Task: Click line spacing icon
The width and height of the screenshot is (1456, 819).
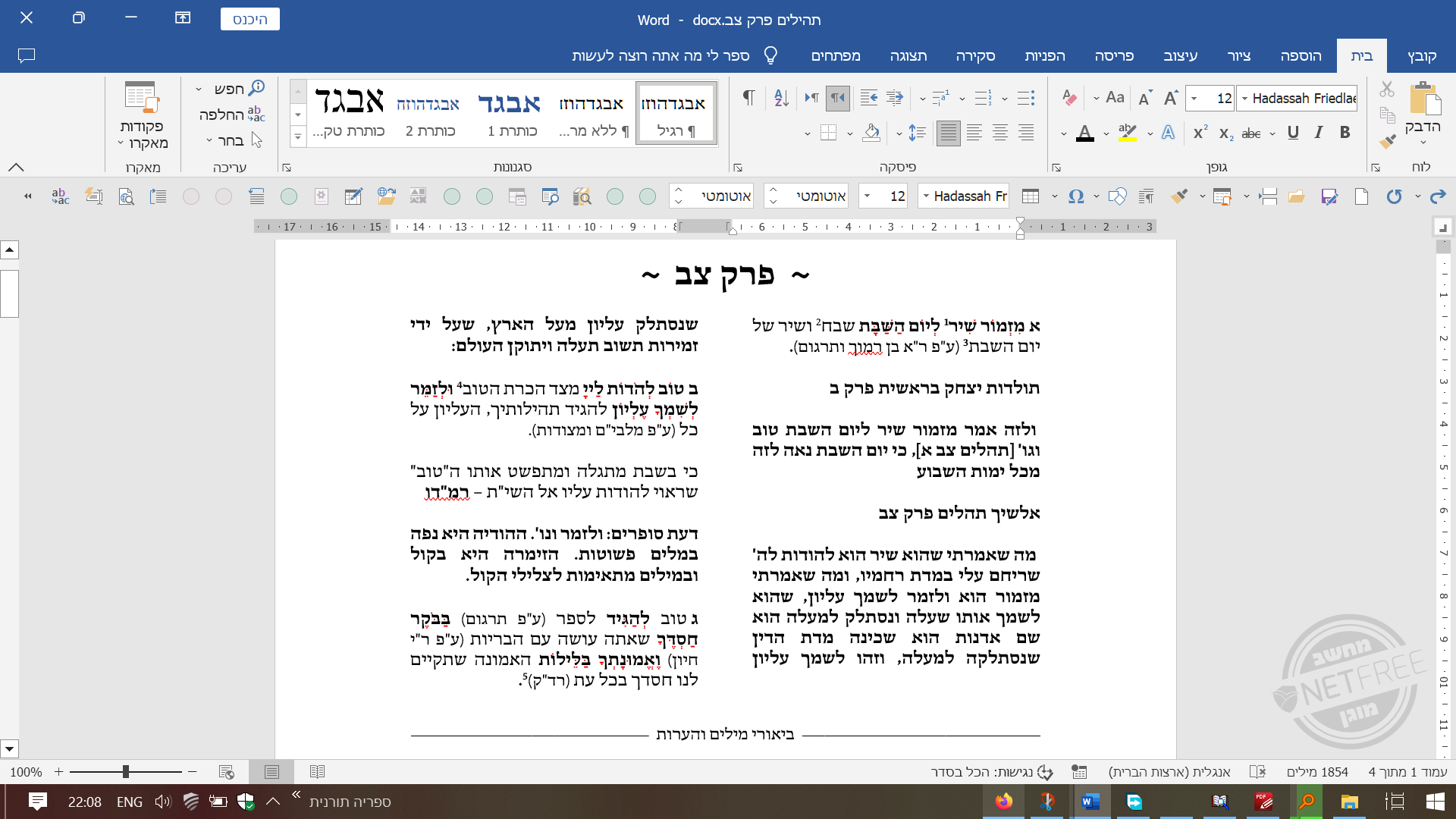Action: (x=917, y=133)
